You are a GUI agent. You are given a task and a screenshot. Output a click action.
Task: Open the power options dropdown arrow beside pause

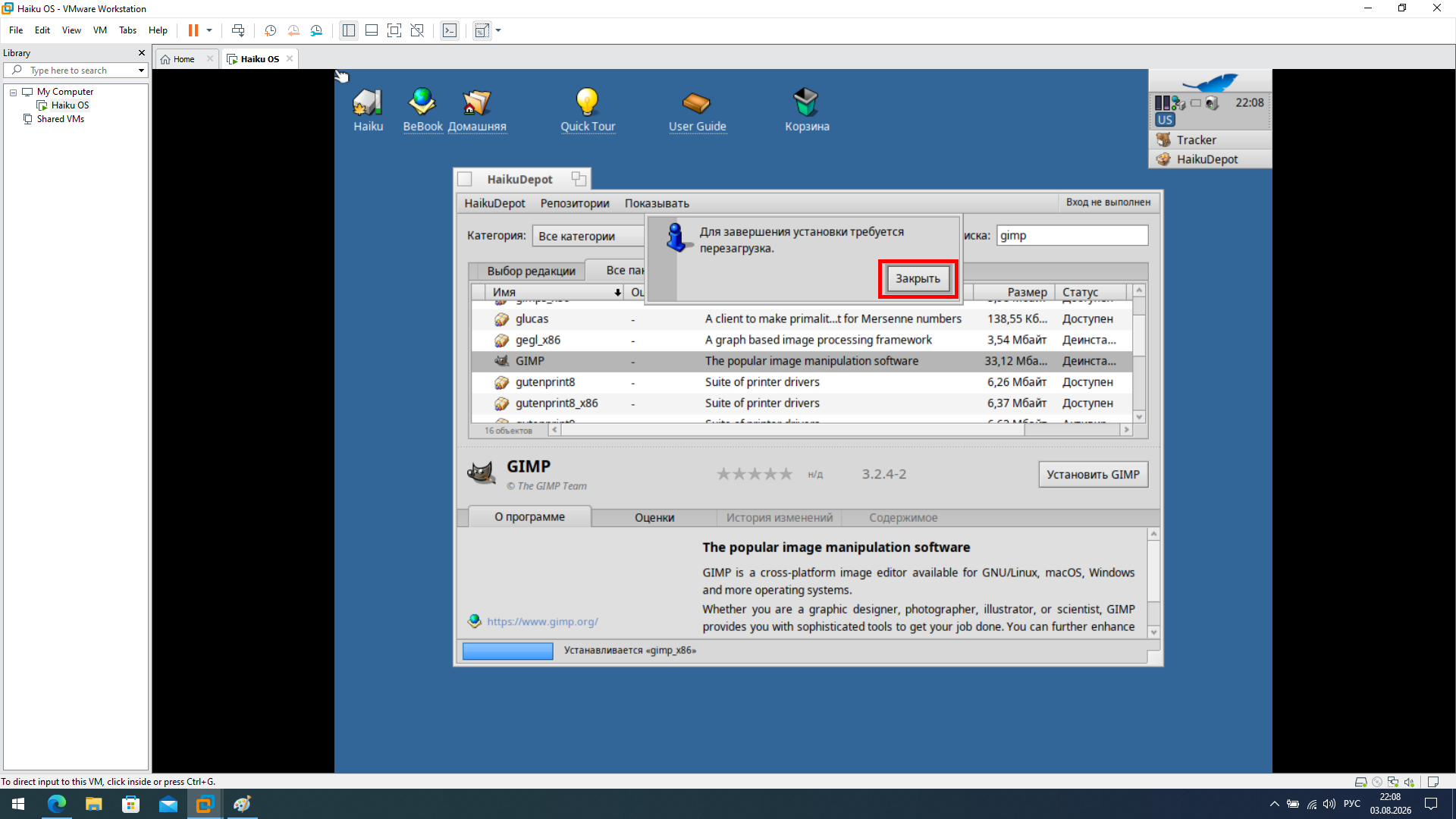click(x=209, y=30)
